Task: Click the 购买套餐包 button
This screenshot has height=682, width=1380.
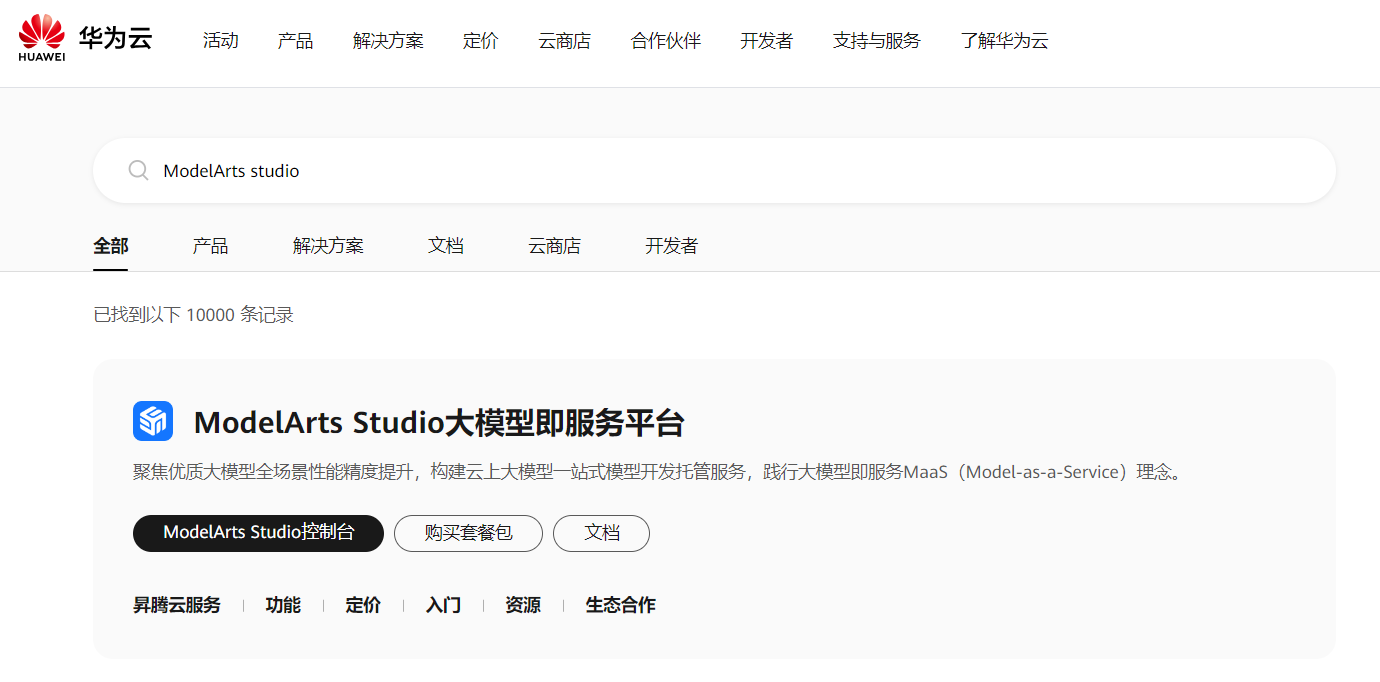Action: (468, 533)
